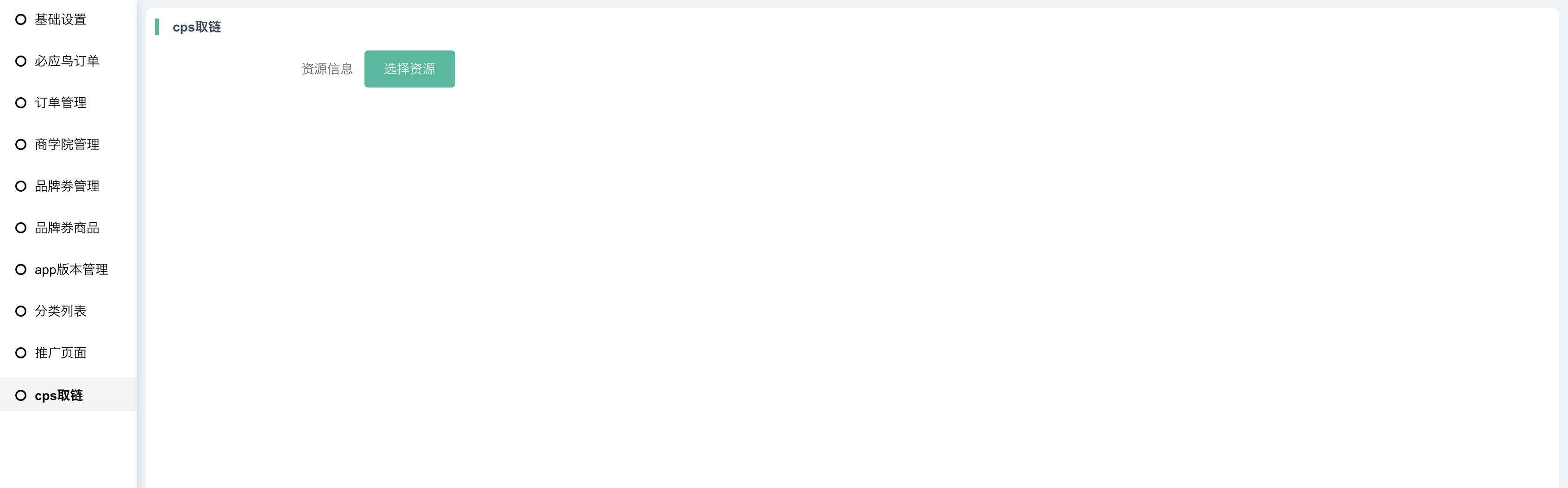Click the 资源信息 field label

(327, 69)
